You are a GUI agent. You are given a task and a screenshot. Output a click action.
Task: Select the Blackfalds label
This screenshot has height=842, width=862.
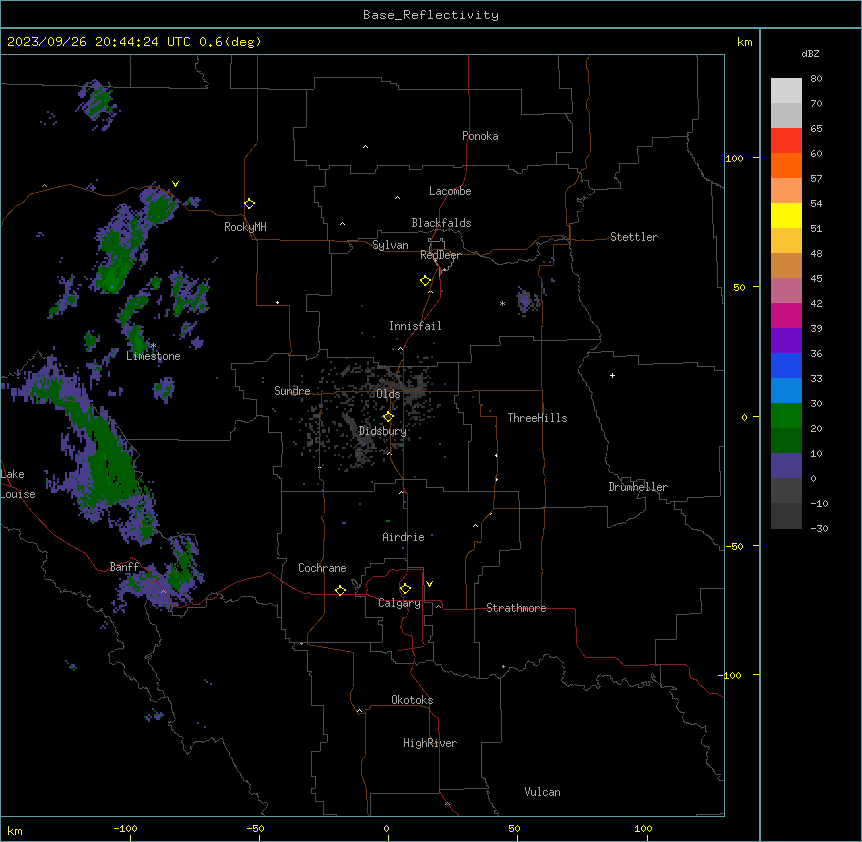click(x=441, y=223)
